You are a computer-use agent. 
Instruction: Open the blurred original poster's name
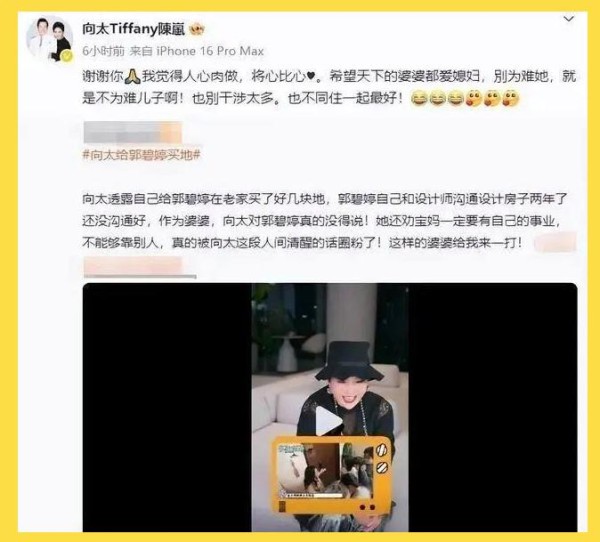132,132
